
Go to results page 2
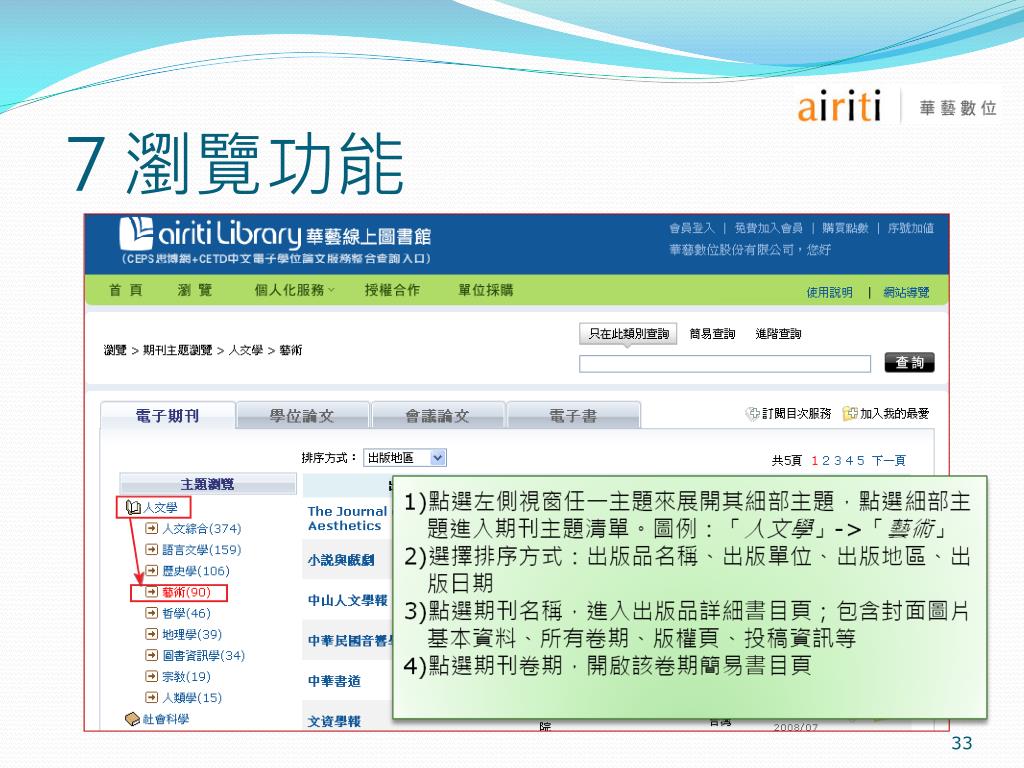point(825,460)
